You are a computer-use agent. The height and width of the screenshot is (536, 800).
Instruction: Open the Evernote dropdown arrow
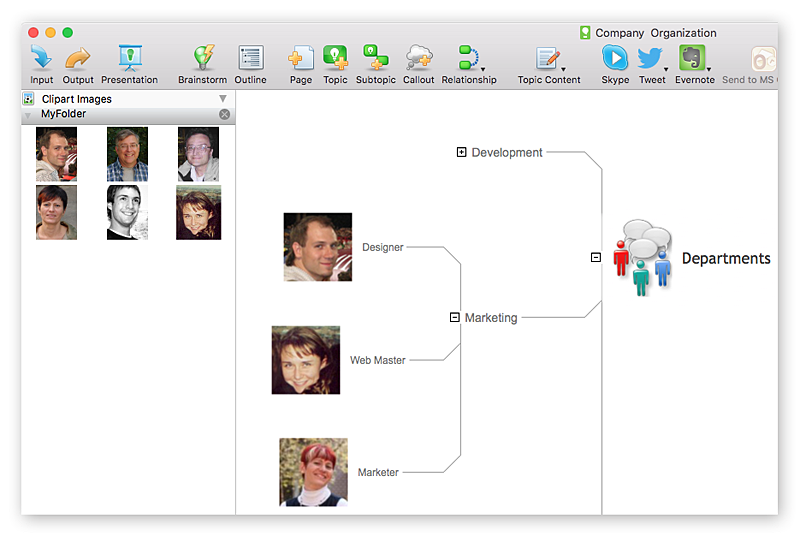pyautogui.click(x=709, y=69)
